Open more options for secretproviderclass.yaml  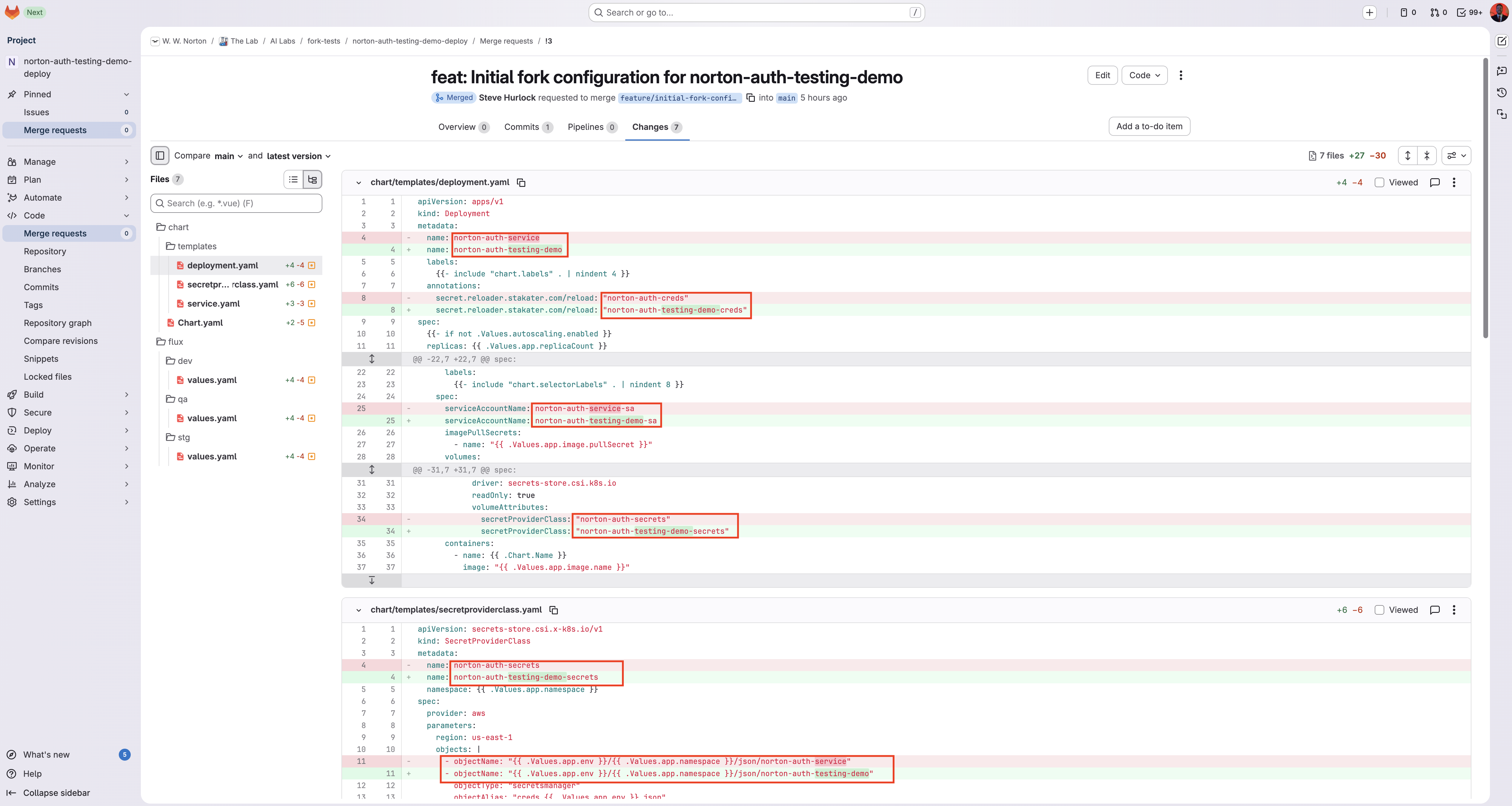coord(1454,610)
